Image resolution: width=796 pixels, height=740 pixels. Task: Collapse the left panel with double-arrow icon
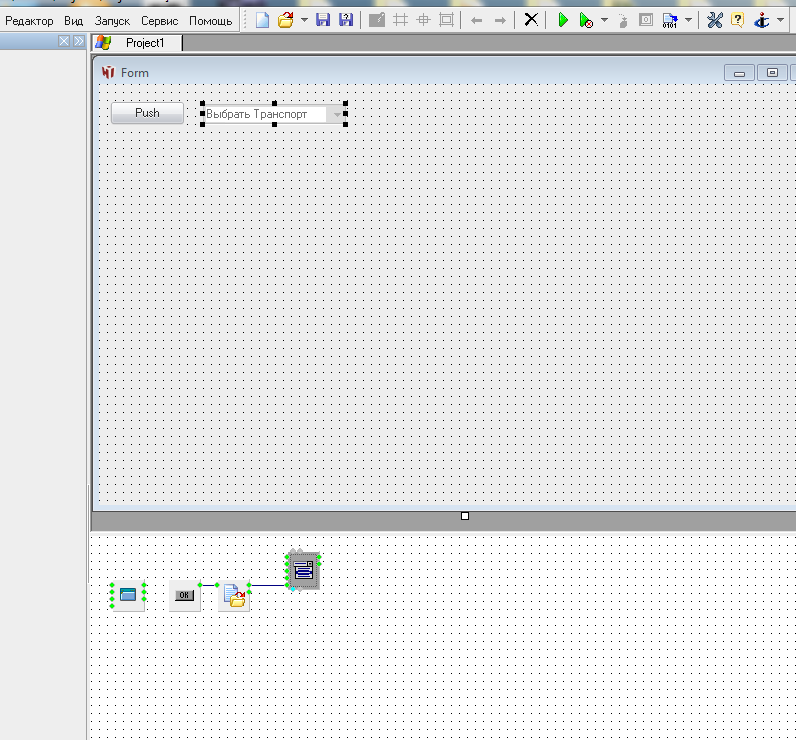pyautogui.click(x=79, y=41)
